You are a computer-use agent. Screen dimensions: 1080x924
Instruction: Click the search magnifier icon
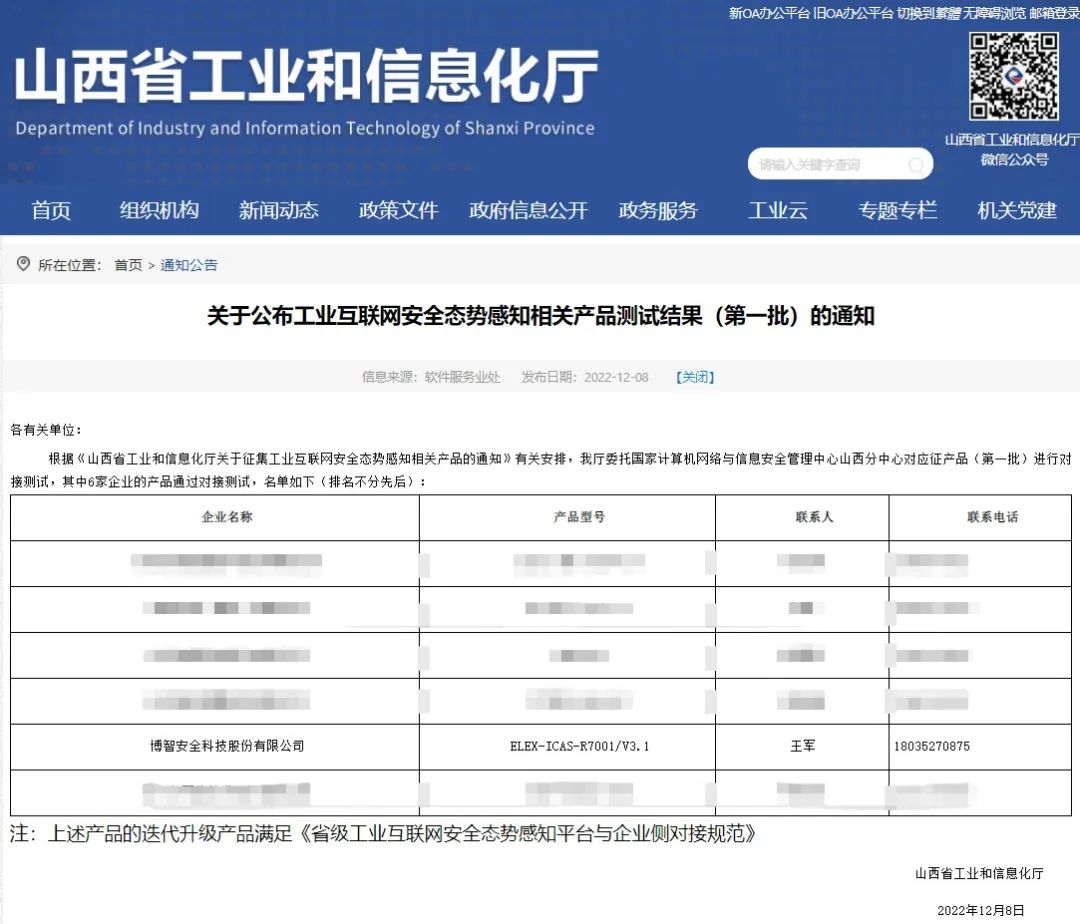click(x=915, y=165)
